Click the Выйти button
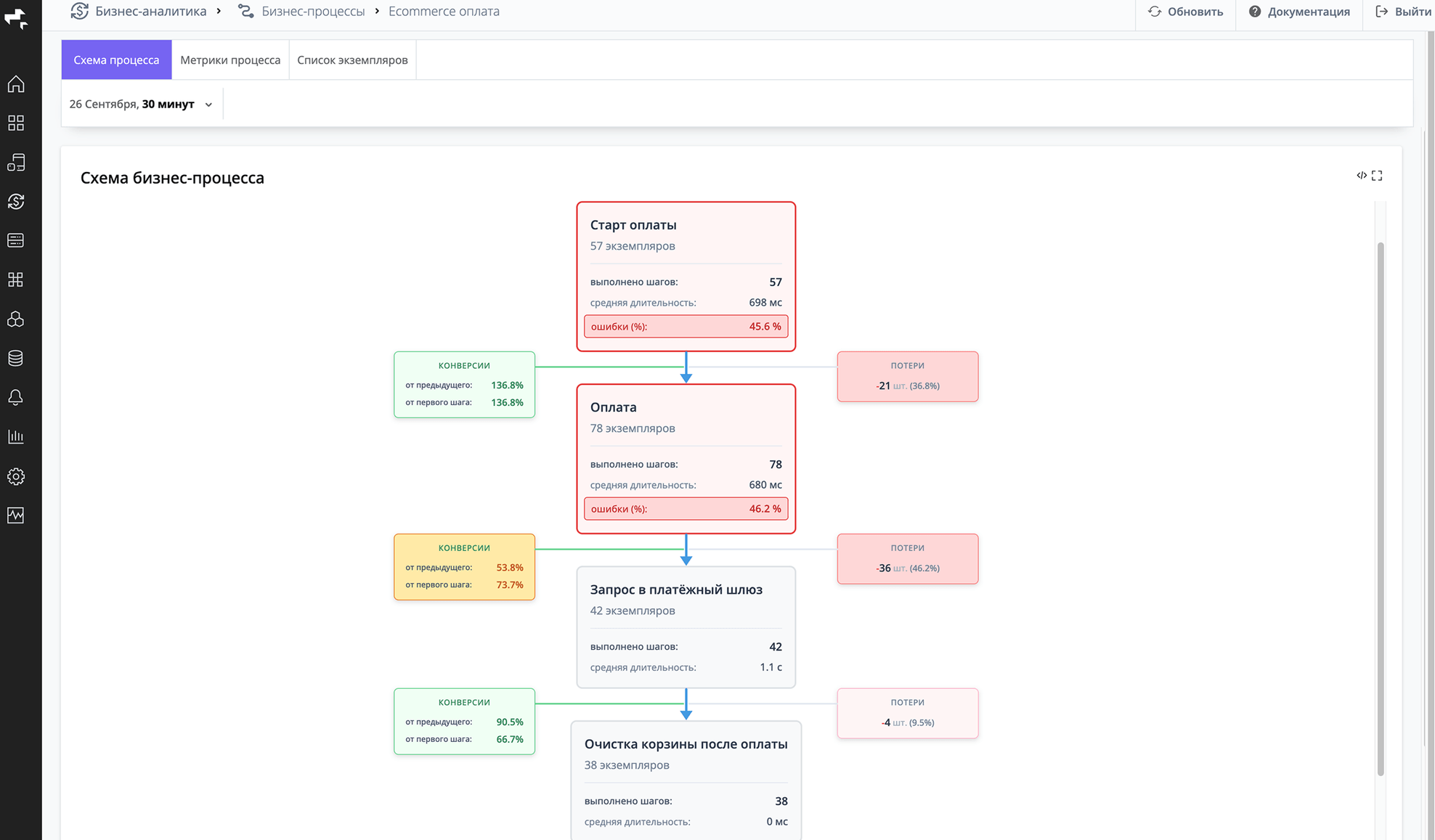Screen dimensions: 1435x840 tap(1404, 12)
